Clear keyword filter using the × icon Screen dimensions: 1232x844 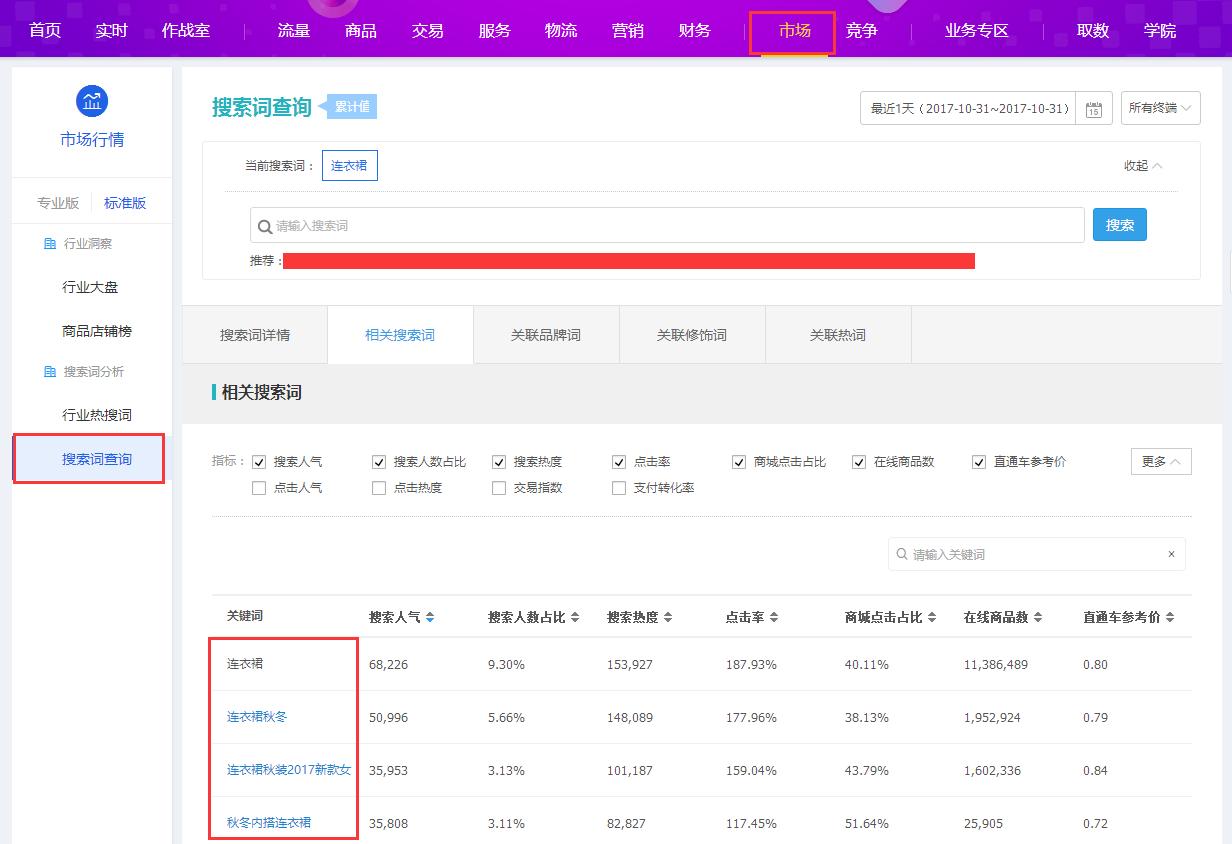coord(1171,554)
